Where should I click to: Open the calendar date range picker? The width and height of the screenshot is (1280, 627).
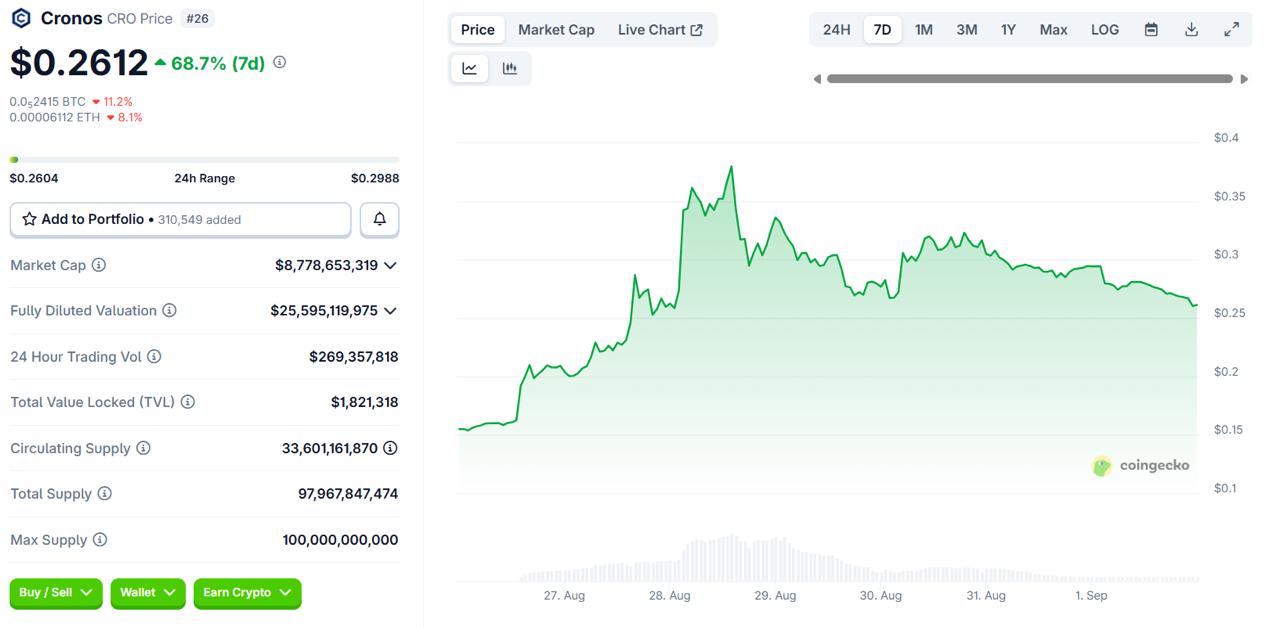pos(1151,30)
